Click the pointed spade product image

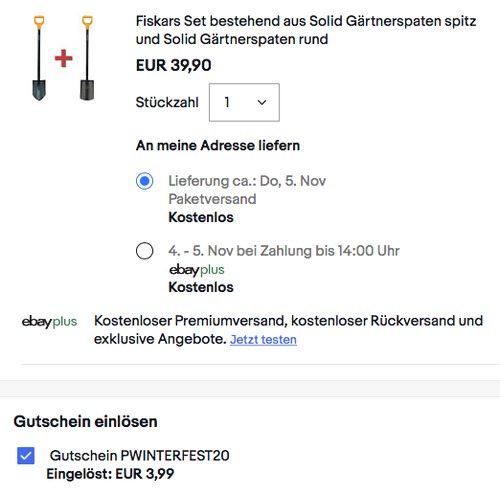click(x=39, y=58)
